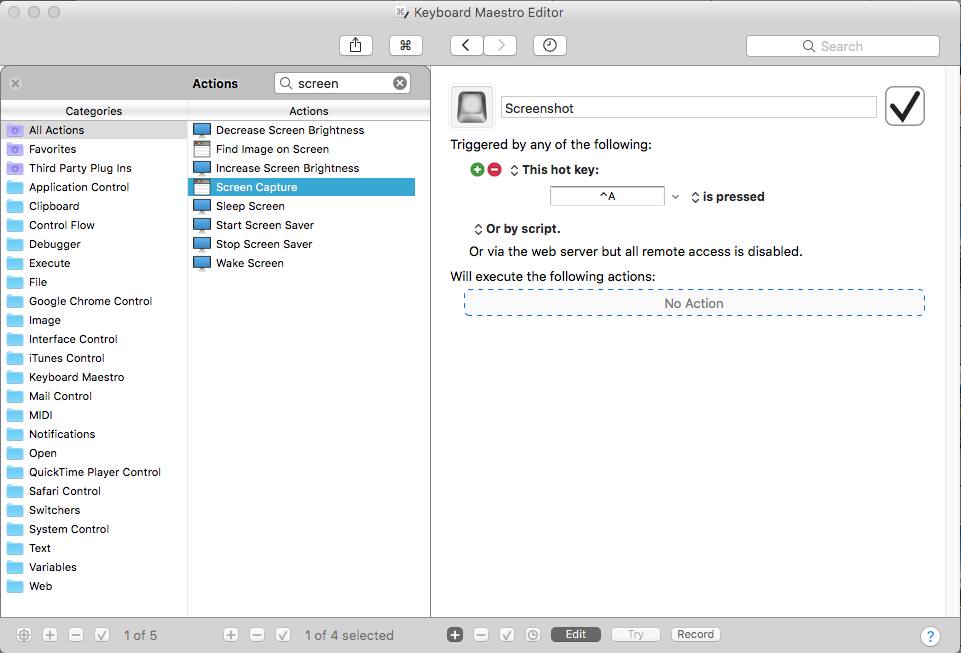Click the main Search field
The height and width of the screenshot is (653, 961).
842,46
